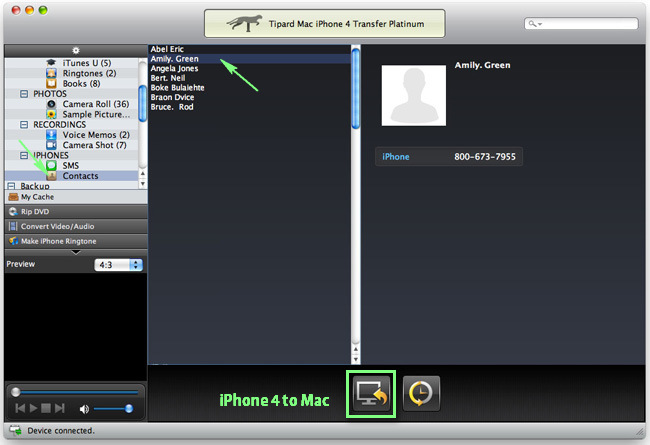Collapse the PHOTOS section
Screen dimensions: 650x445
pos(24,94)
